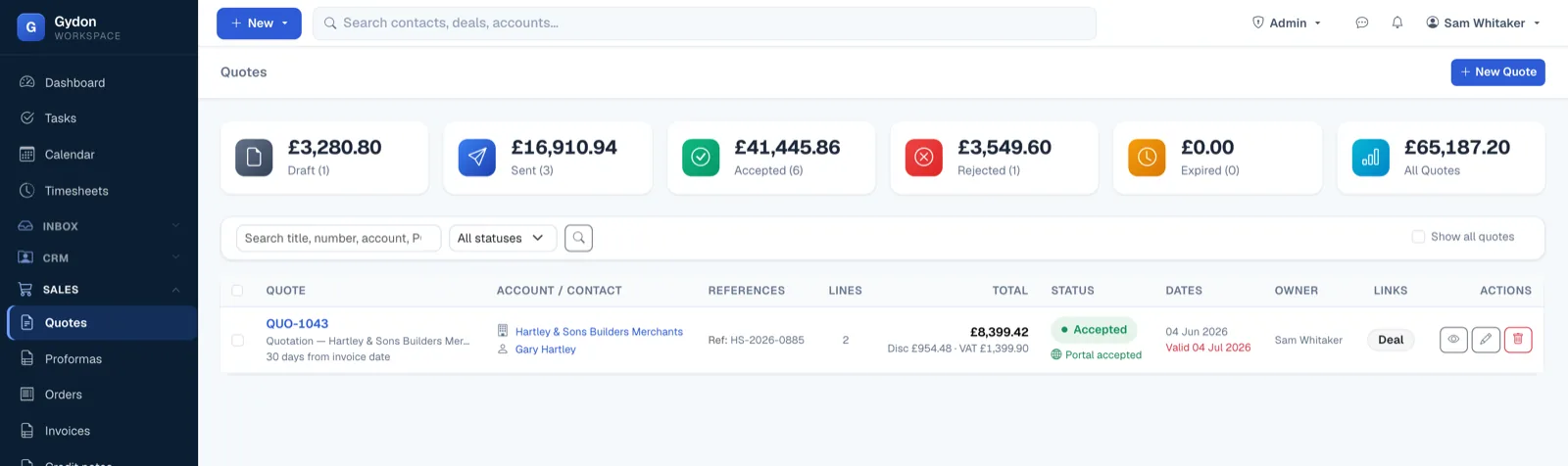Click the Accepted quotes green check icon

pos(700,158)
